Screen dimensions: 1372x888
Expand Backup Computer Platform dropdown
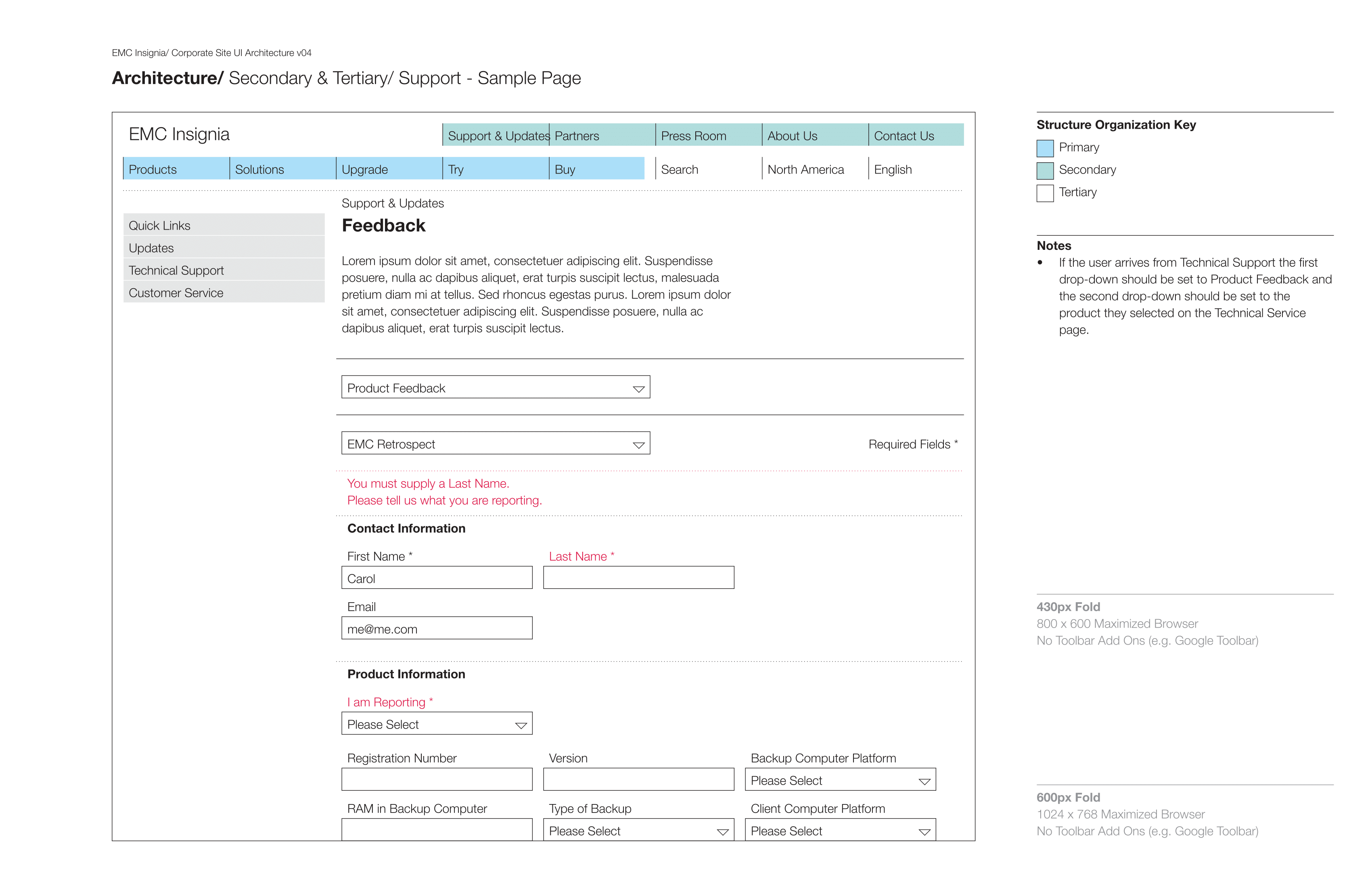(840, 779)
